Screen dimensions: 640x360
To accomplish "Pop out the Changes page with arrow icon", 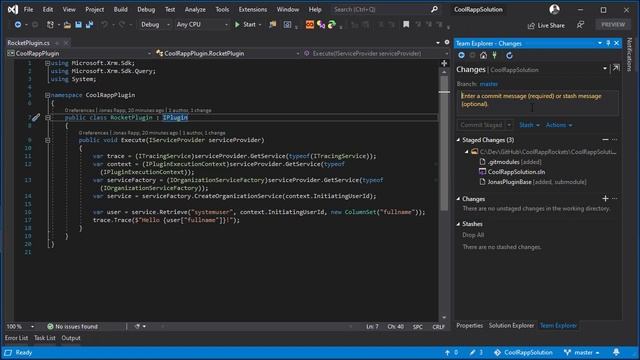I will (616, 68).
